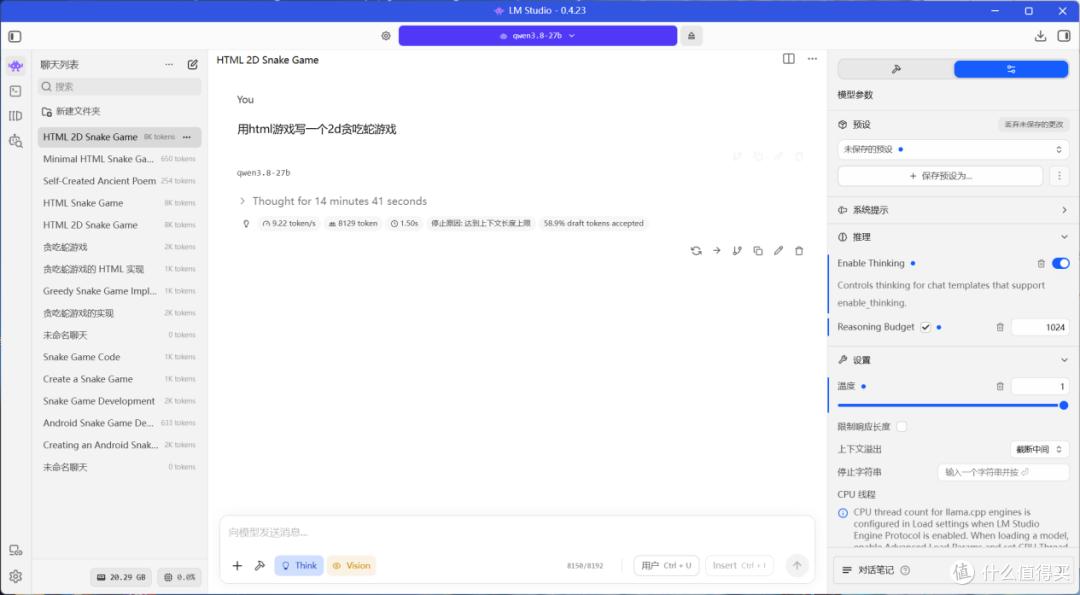Branch the conversation from this message

pyautogui.click(x=737, y=251)
